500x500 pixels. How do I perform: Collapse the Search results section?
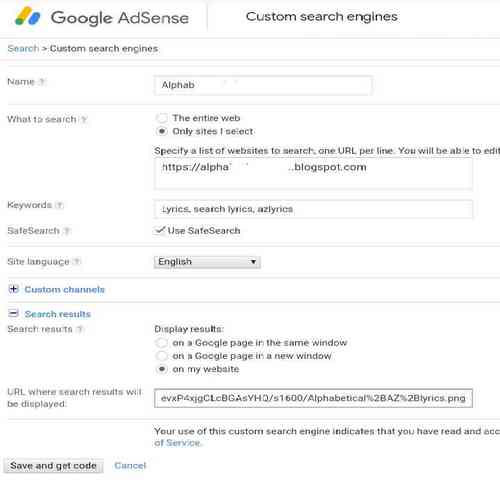tap(58, 314)
